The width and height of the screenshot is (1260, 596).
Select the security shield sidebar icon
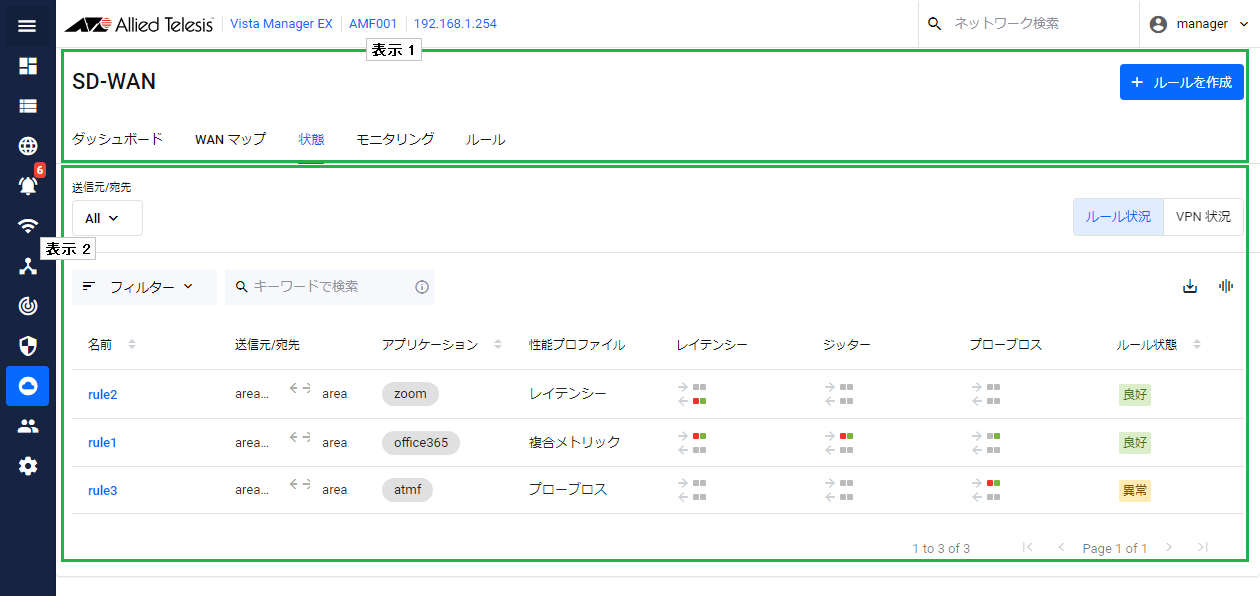pyautogui.click(x=27, y=346)
